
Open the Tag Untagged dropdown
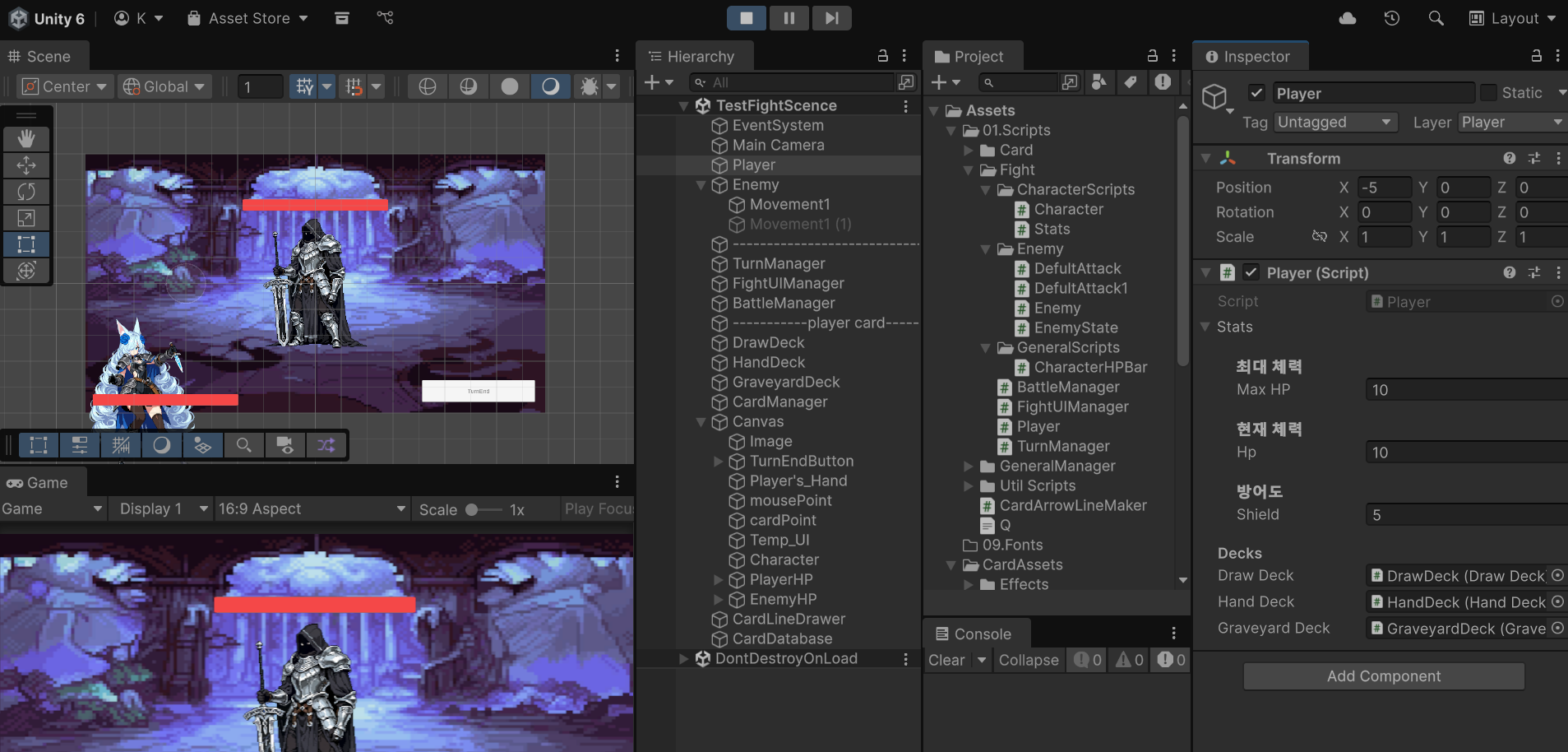click(x=1336, y=122)
